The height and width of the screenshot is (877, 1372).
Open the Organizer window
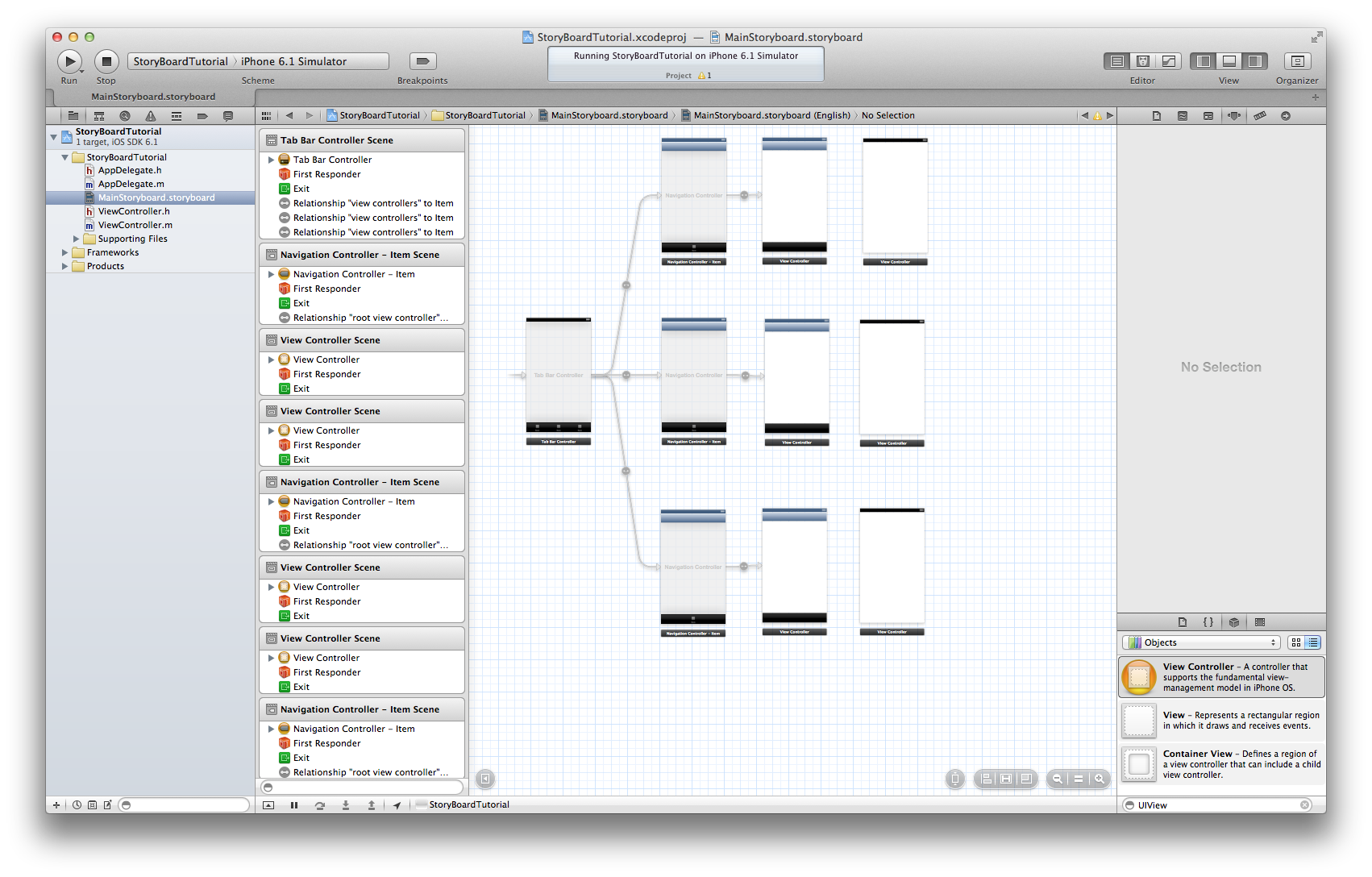tap(1296, 61)
